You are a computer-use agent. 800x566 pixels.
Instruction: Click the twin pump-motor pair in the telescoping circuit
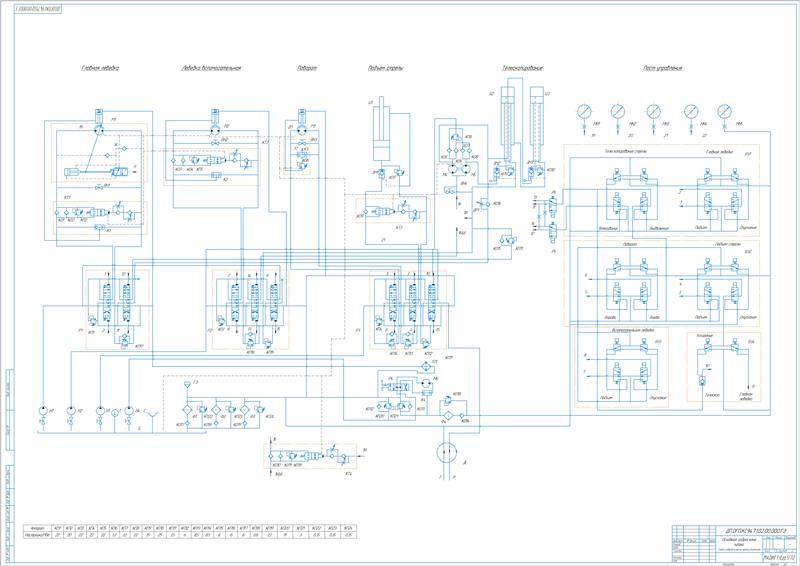coord(460,168)
